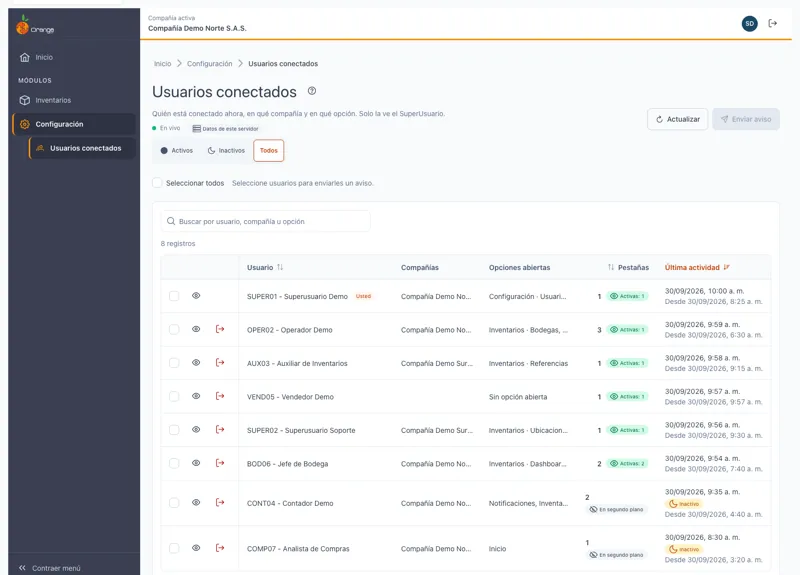
Task: Check the SUPER02 row checkbox
Action: 174,430
